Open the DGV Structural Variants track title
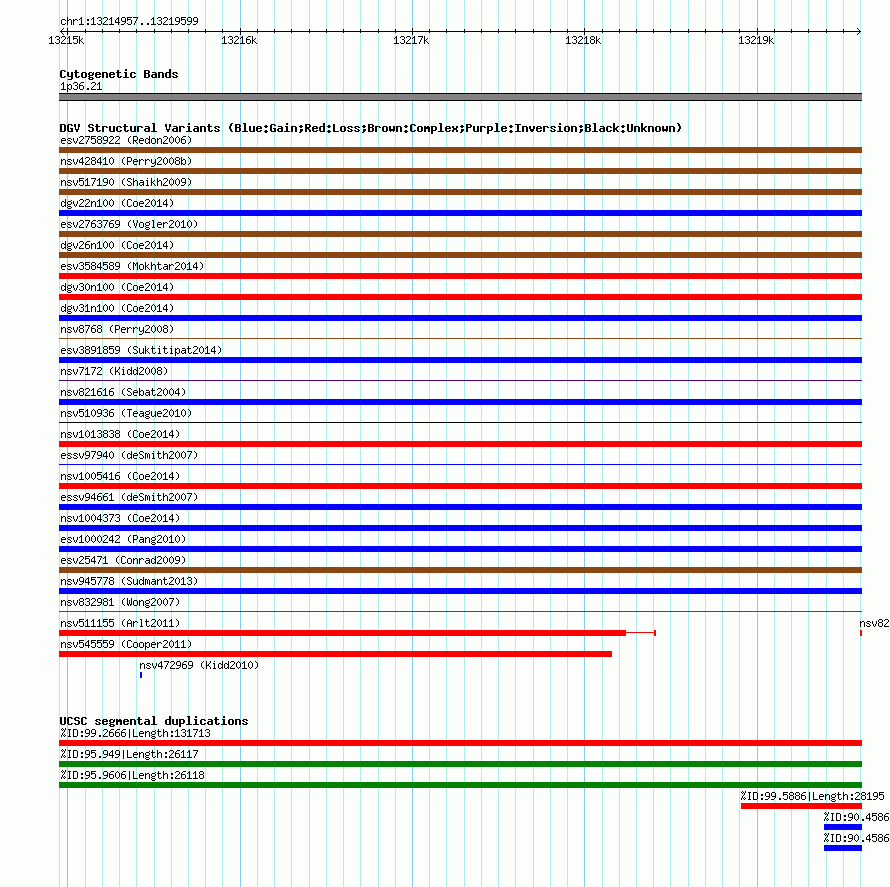 coord(371,128)
